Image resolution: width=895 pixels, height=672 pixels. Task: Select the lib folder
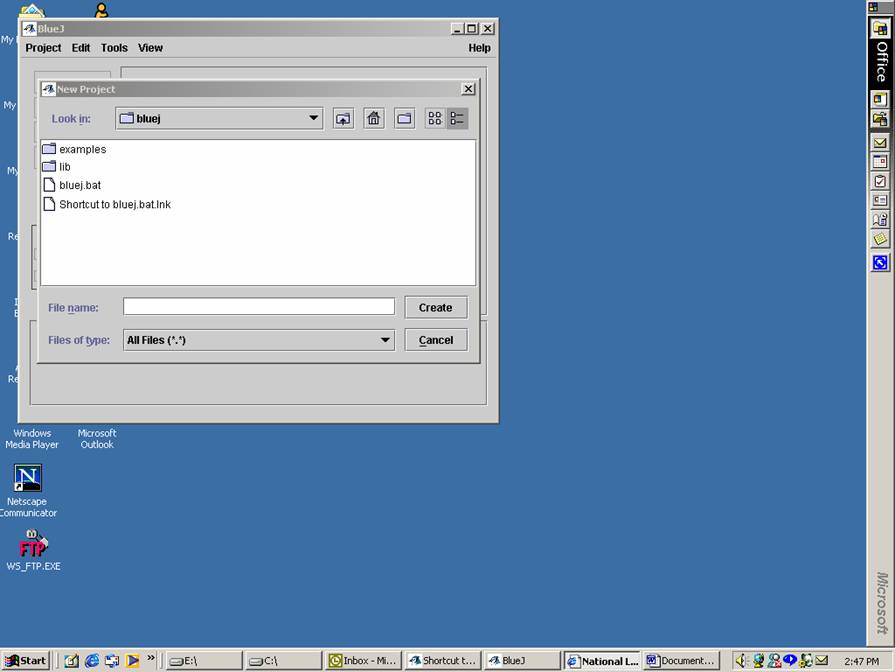point(57,167)
